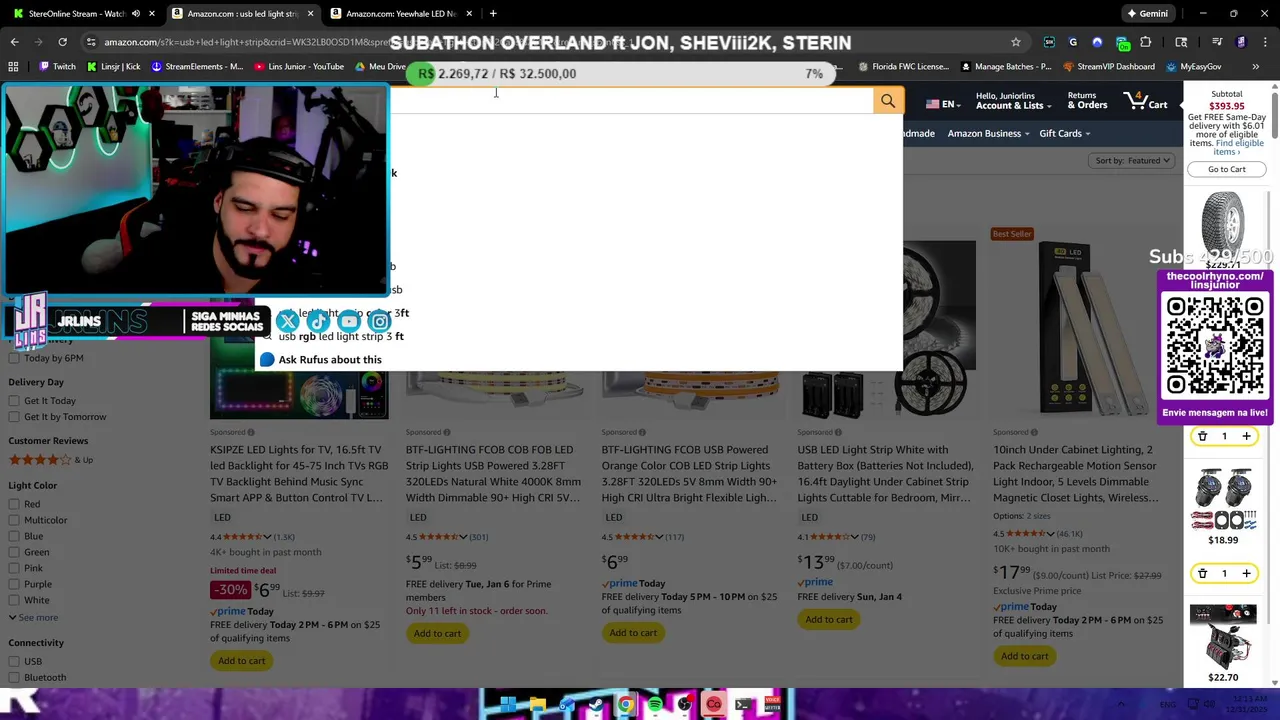Open the Chrome apps grid icon
The width and height of the screenshot is (1280, 720).
tap(13, 67)
